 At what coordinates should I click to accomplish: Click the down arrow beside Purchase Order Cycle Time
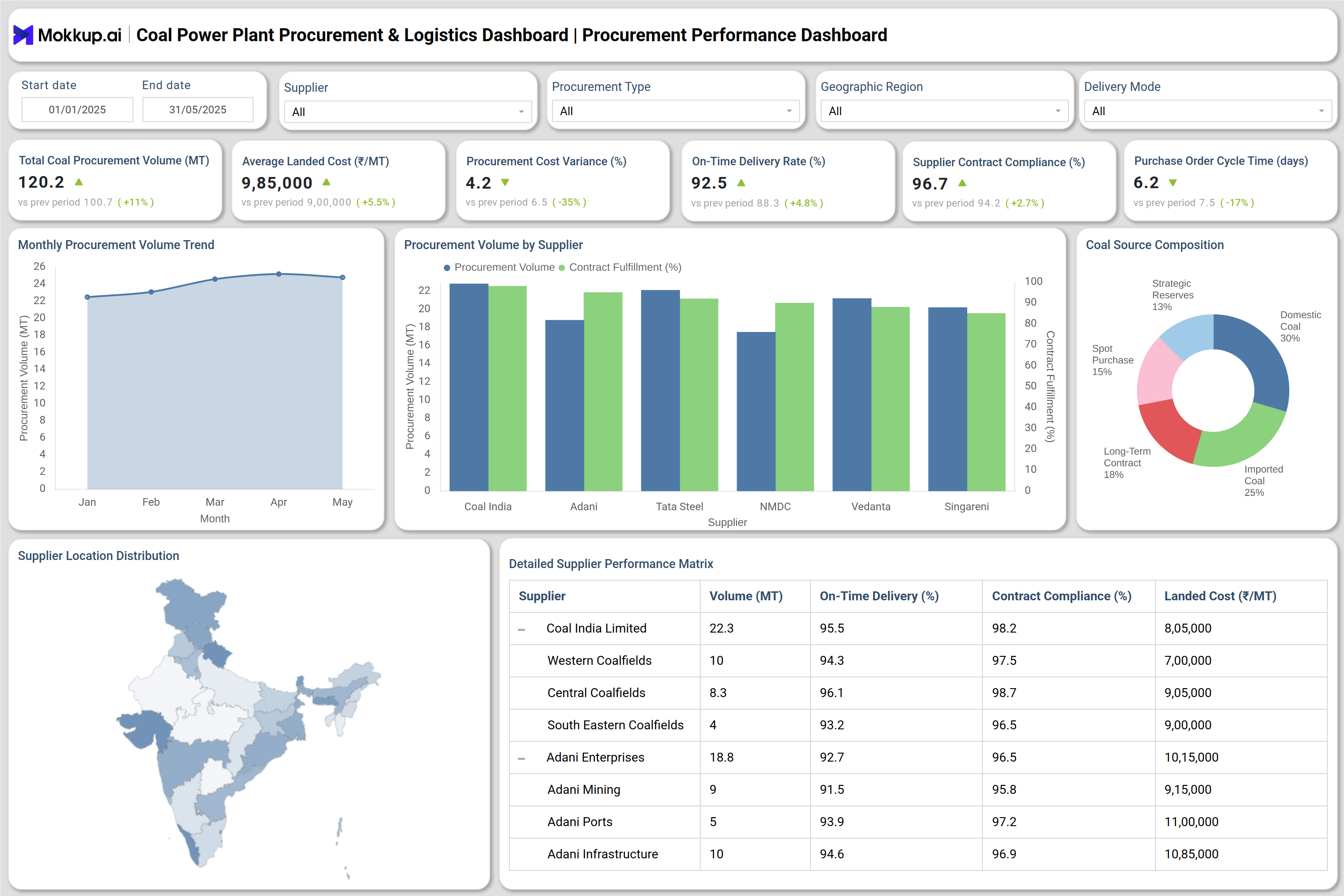(1173, 183)
